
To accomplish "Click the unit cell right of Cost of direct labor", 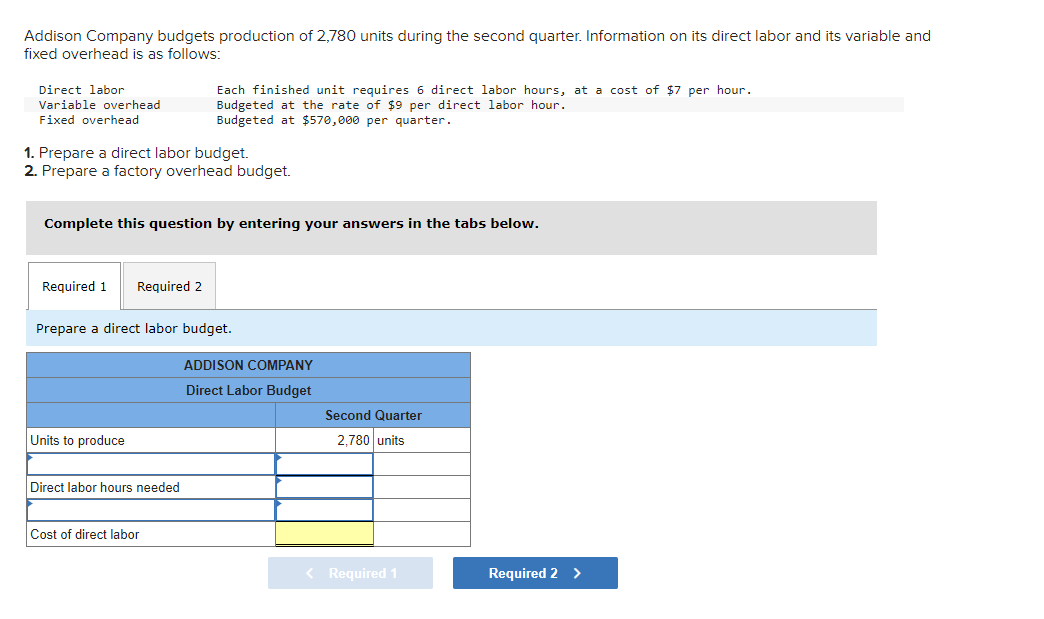I will [x=421, y=534].
